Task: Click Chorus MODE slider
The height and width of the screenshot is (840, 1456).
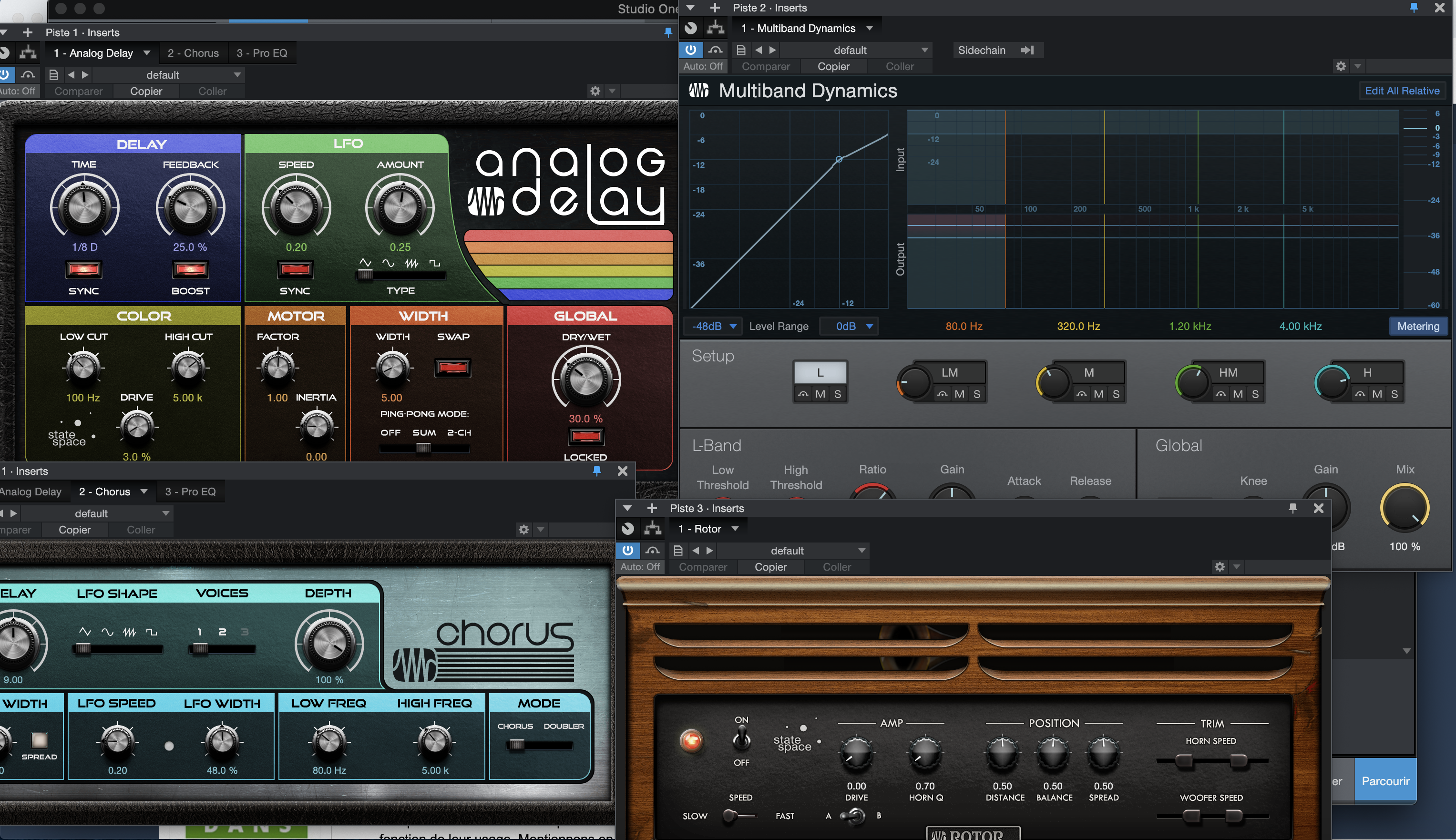Action: tap(539, 745)
